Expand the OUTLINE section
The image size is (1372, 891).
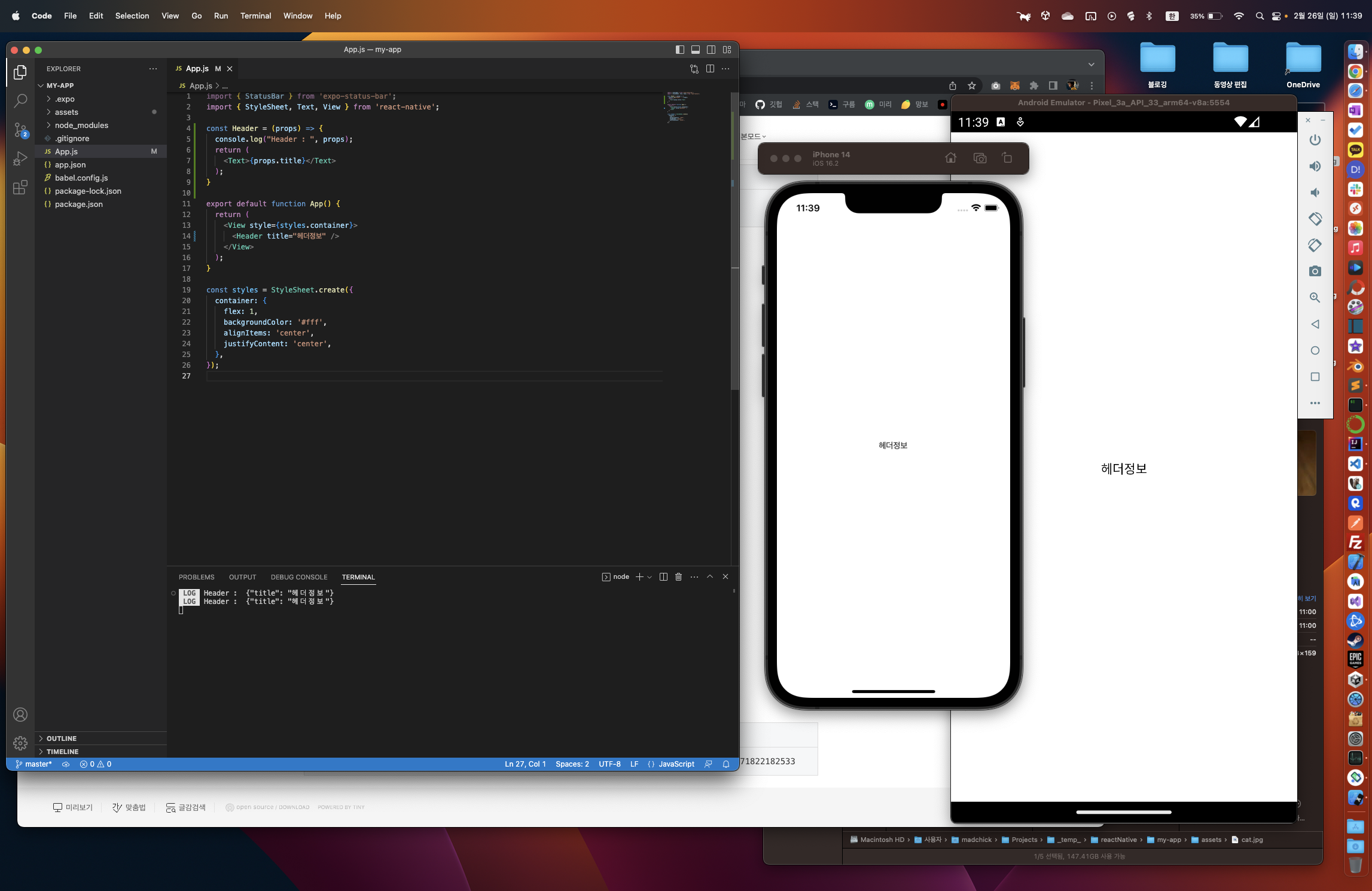point(61,739)
